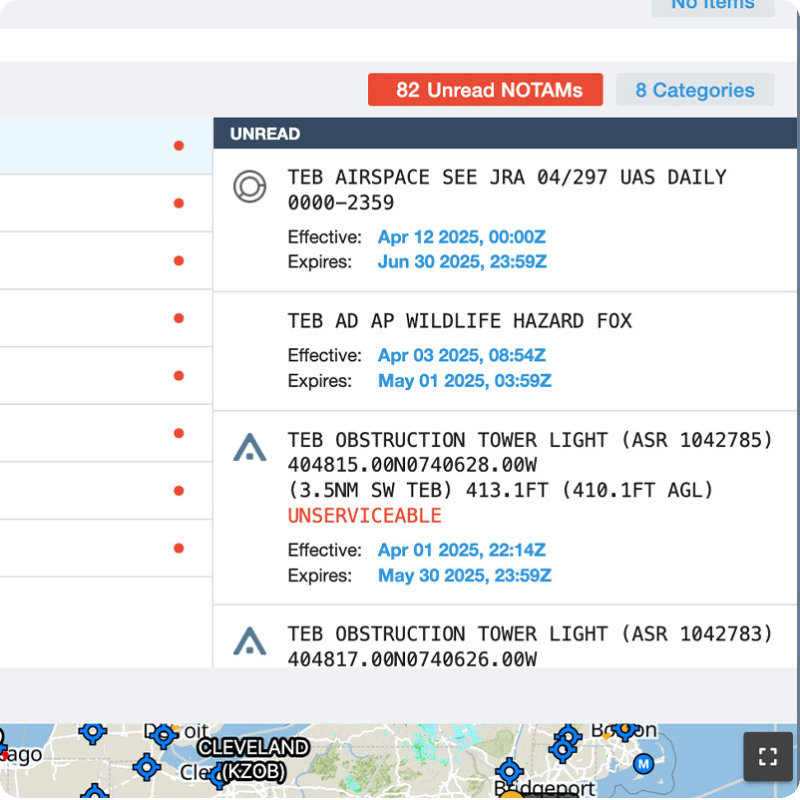The width and height of the screenshot is (800, 800).
Task: Click coordinates 404817.00N0740626.00W
Action: (x=412, y=659)
